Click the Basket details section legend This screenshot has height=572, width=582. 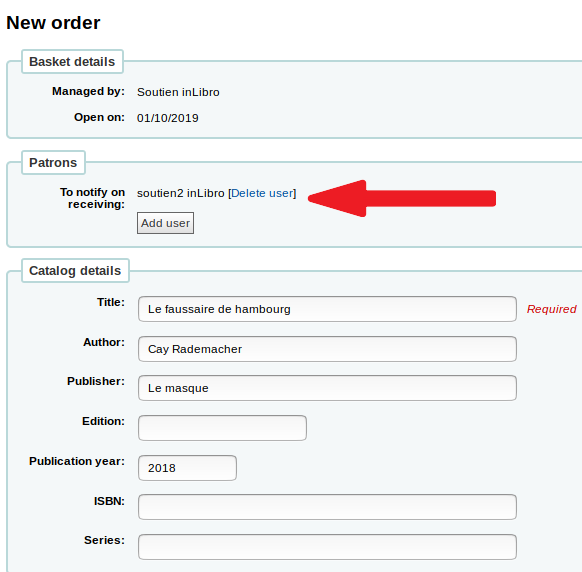pyautogui.click(x=72, y=62)
